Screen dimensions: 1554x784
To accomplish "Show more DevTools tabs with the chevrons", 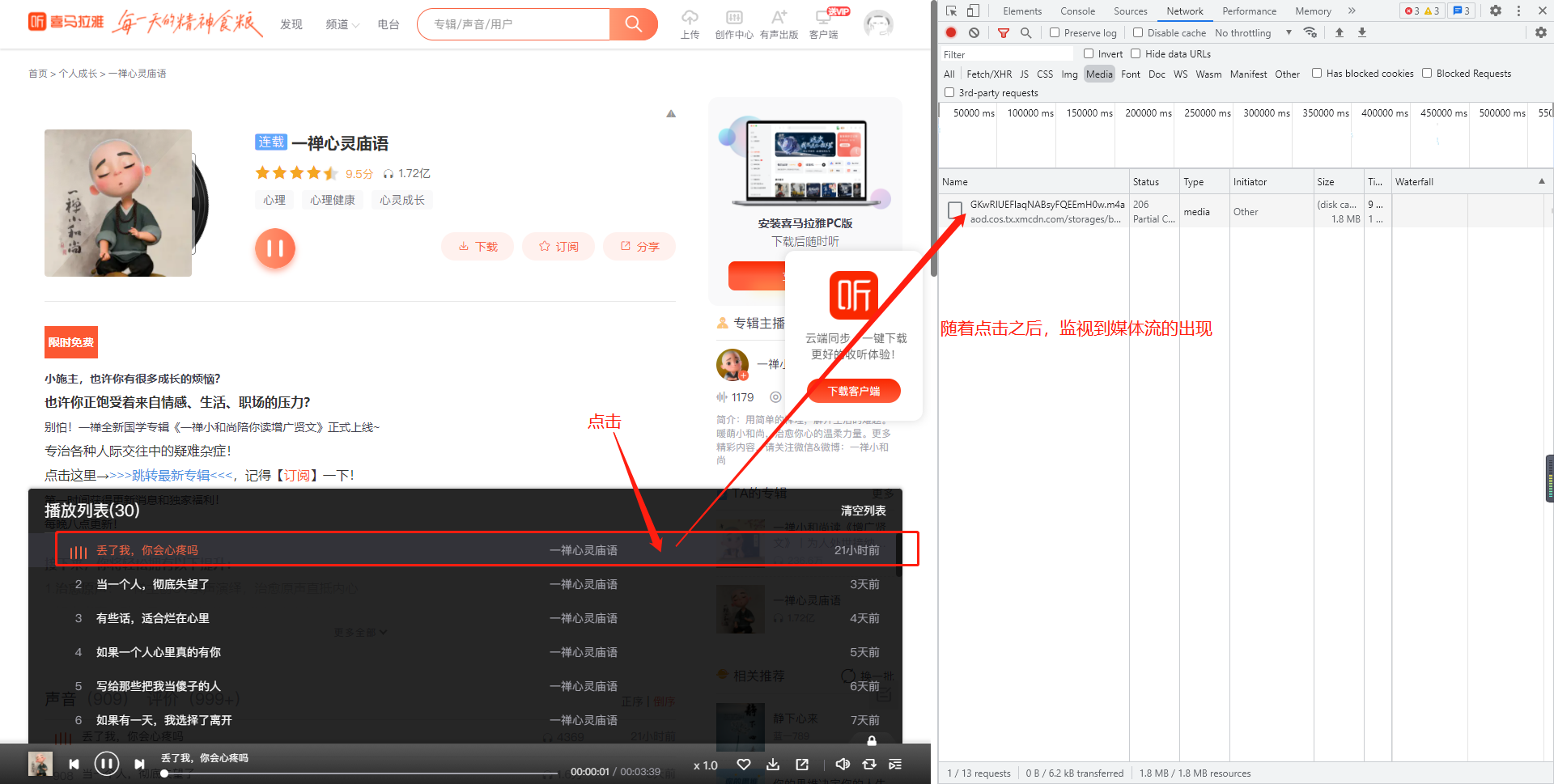I will (1352, 11).
